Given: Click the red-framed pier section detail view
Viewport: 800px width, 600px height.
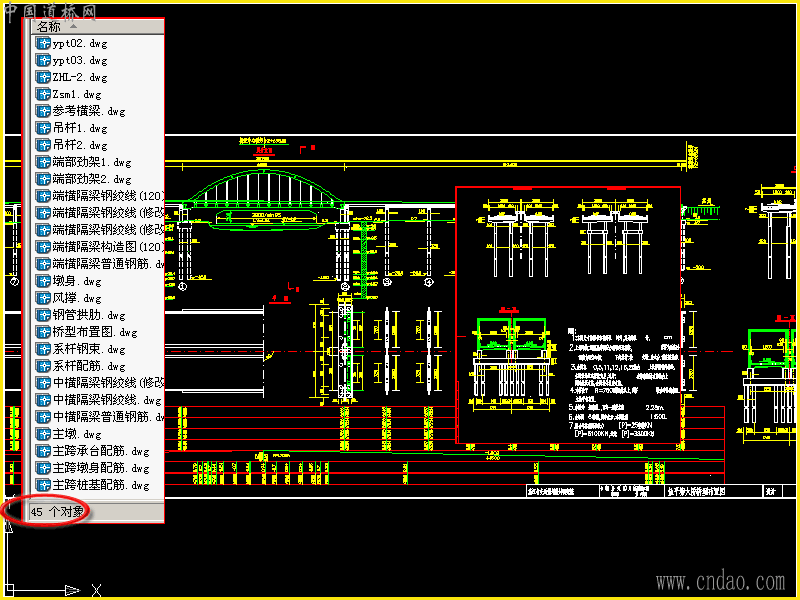Looking at the screenshot, I should coord(568,315).
